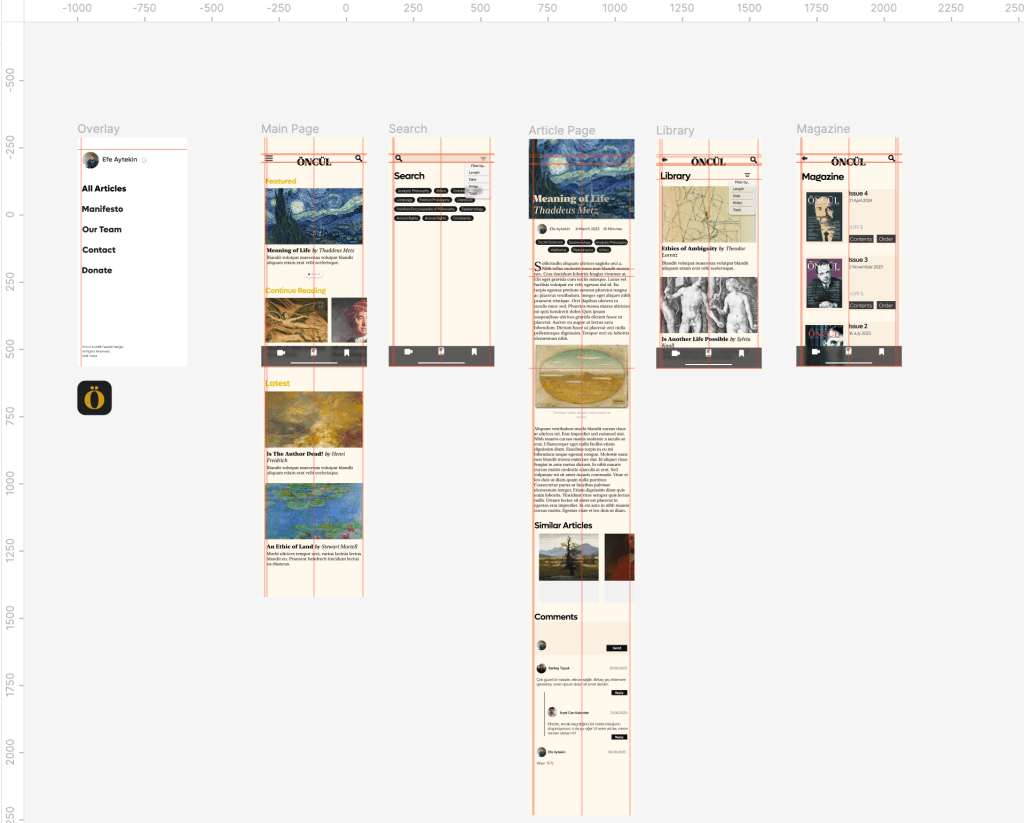The height and width of the screenshot is (823, 1024).
Task: Click the Contents button for Issue 3
Action: (x=860, y=305)
